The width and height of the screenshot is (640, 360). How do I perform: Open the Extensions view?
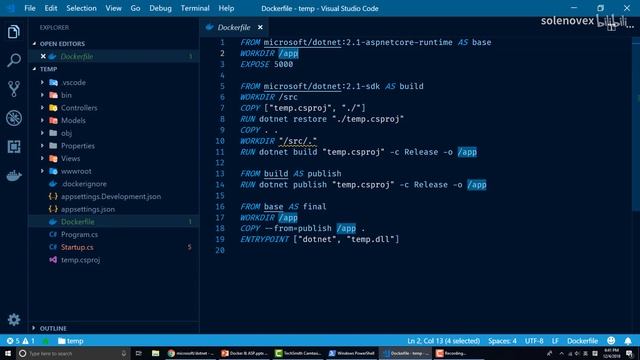coord(13,147)
